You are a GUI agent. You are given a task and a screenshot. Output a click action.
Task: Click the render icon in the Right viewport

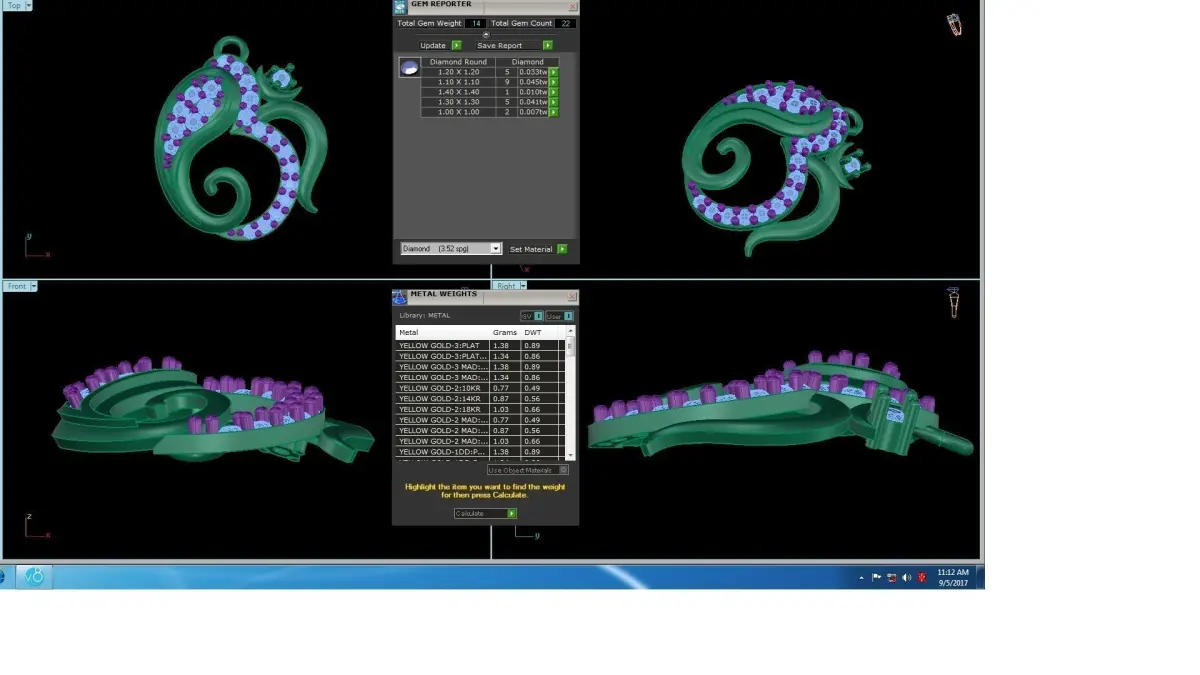tap(953, 302)
